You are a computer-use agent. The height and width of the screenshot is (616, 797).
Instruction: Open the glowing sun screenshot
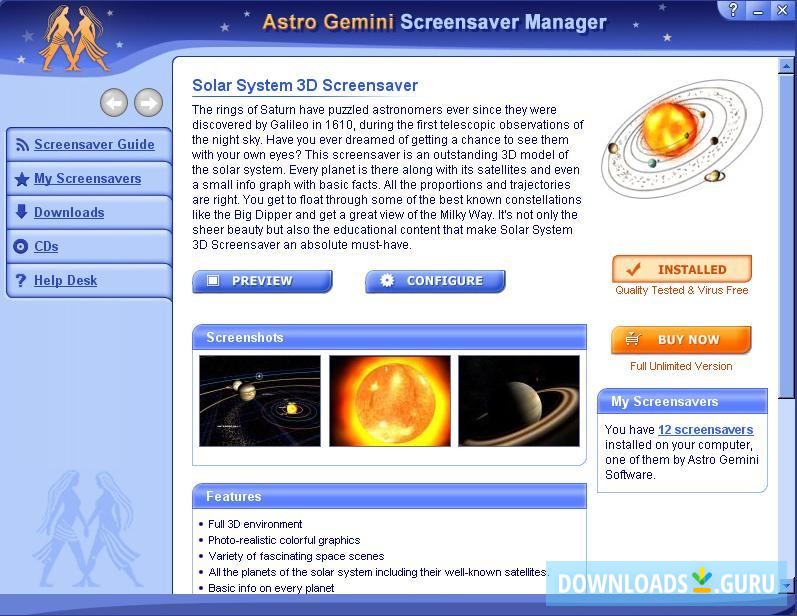click(x=390, y=401)
